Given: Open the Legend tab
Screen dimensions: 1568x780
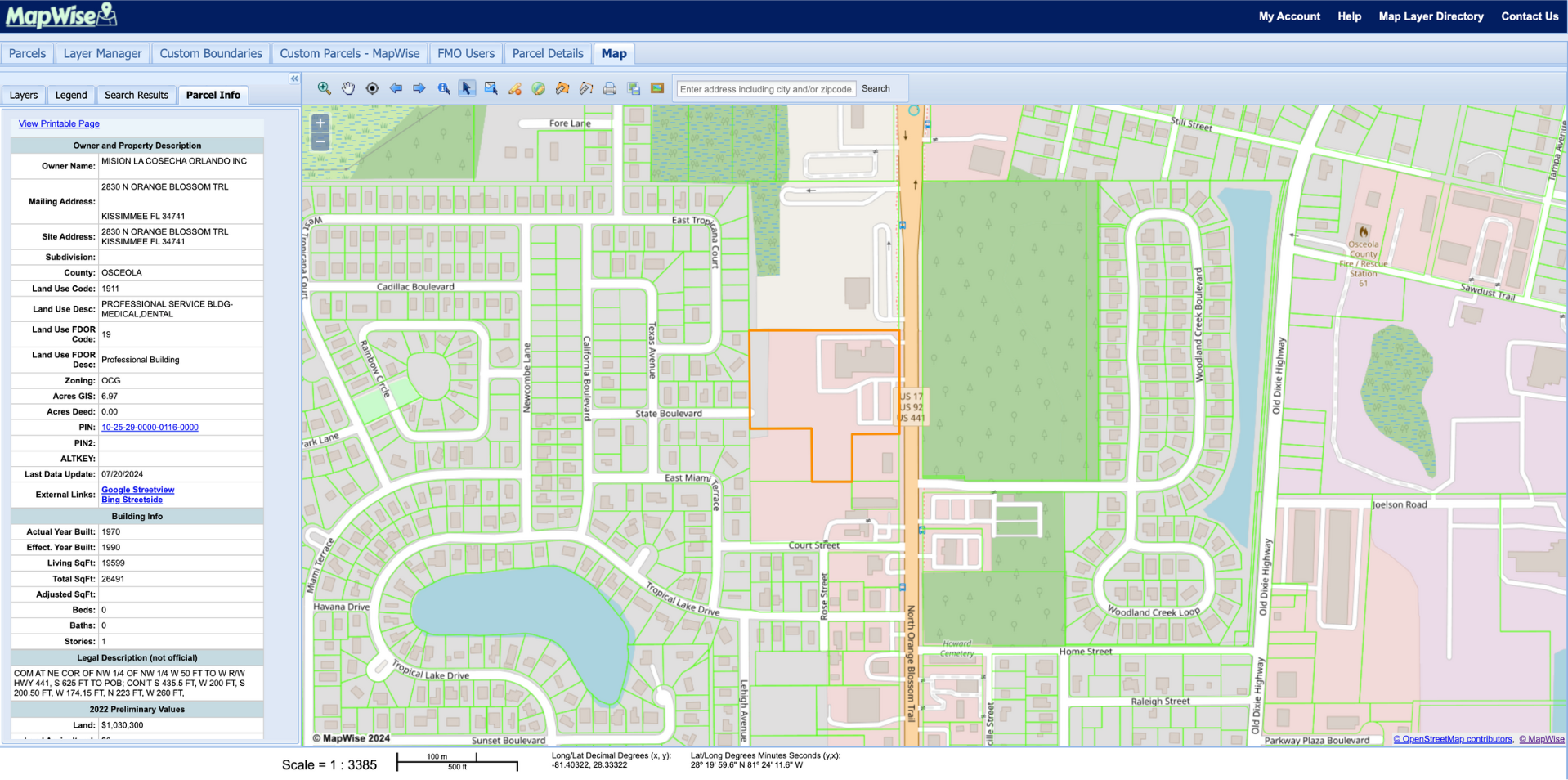Looking at the screenshot, I should (71, 95).
